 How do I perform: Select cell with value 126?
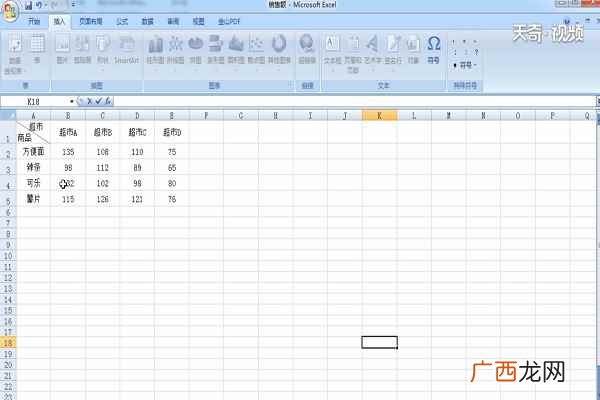click(x=103, y=199)
